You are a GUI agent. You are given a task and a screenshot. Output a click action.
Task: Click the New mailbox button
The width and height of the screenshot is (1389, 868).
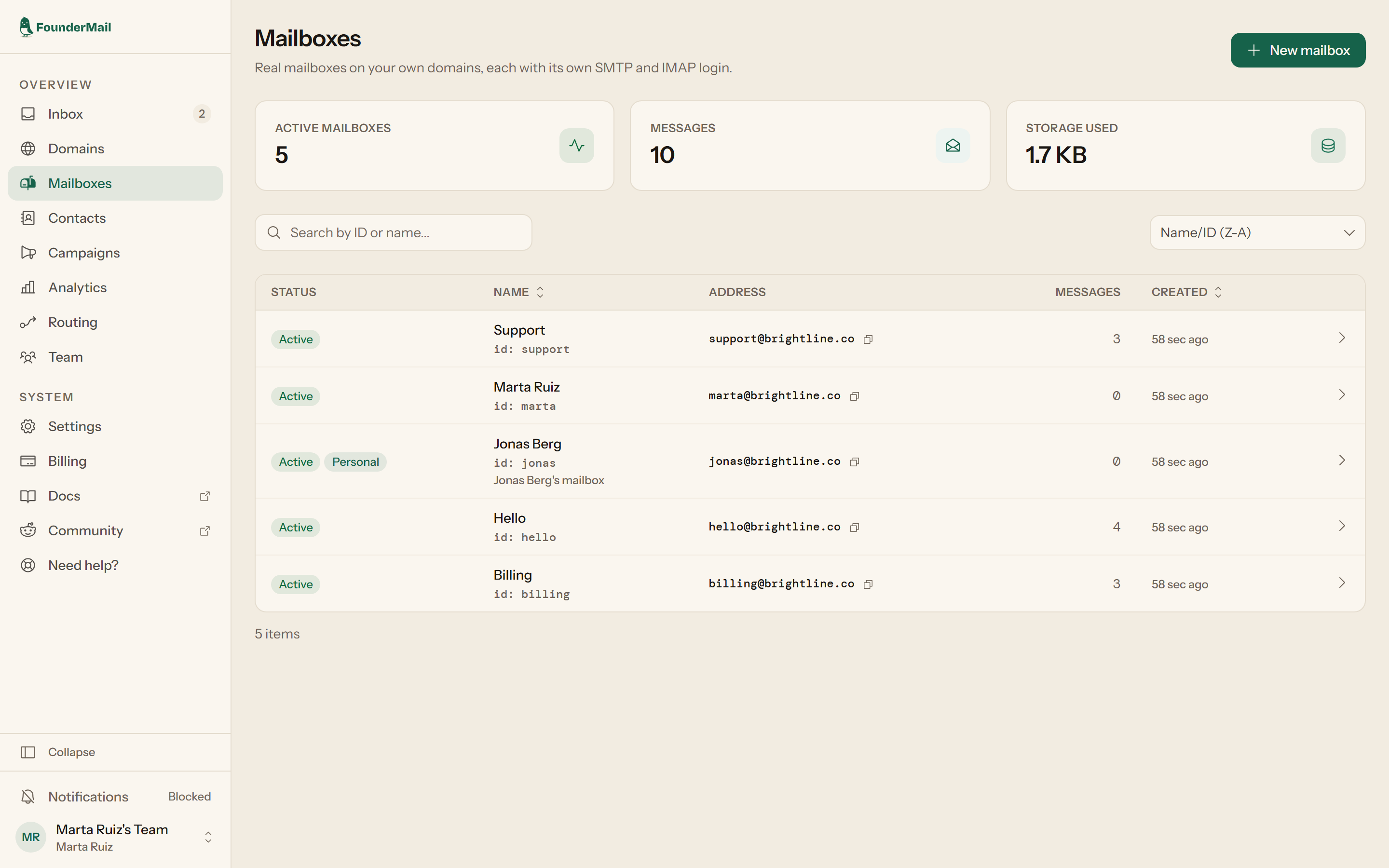coord(1298,50)
